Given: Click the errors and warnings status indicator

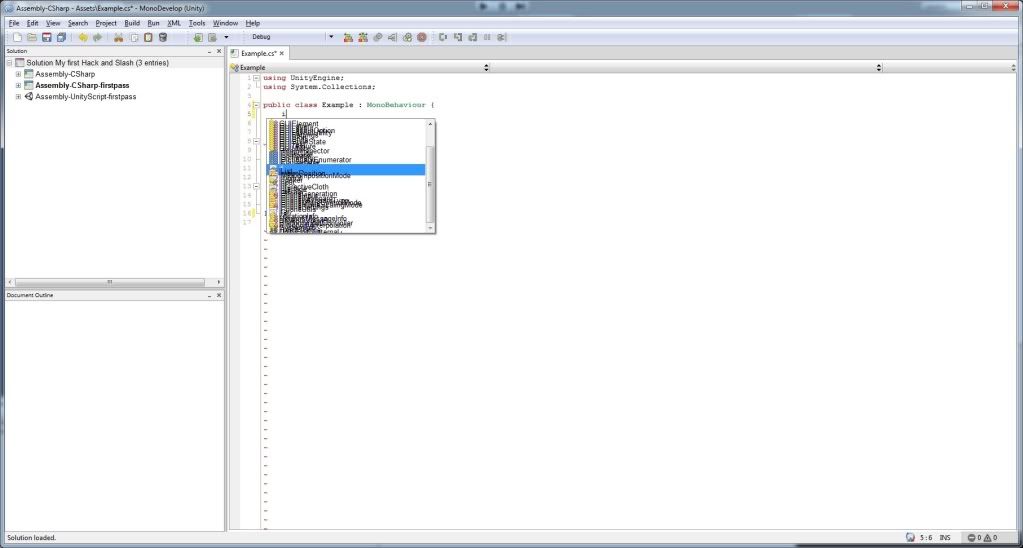Looking at the screenshot, I should [x=982, y=538].
